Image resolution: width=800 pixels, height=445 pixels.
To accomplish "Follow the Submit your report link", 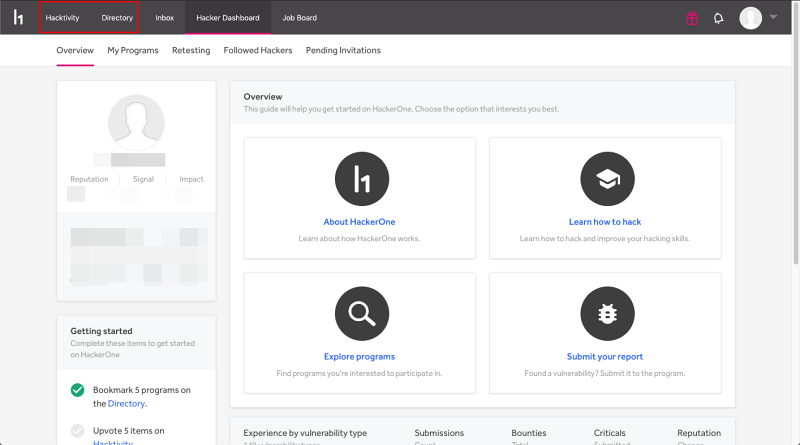I will (x=605, y=357).
